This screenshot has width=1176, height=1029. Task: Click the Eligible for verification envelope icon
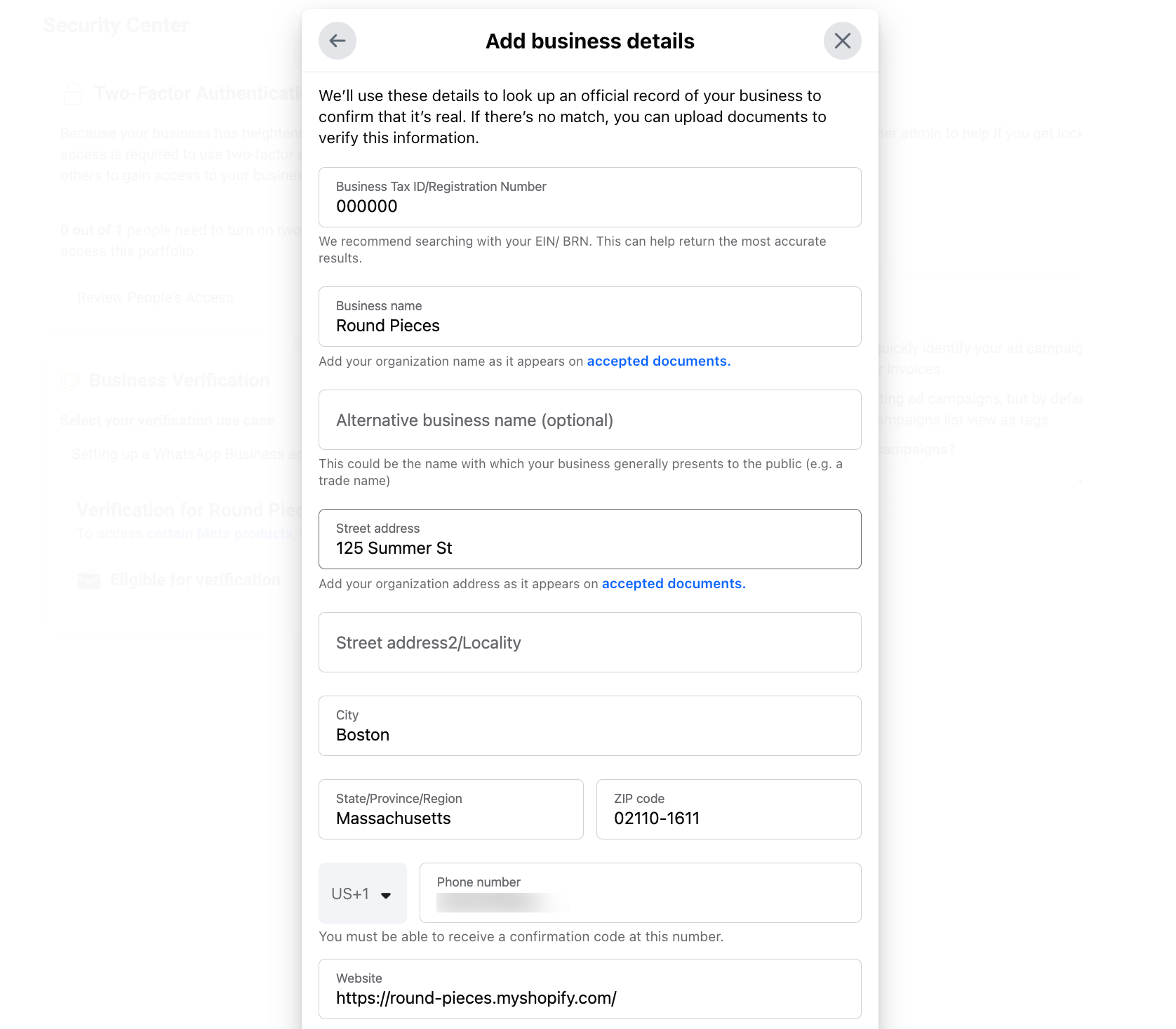[x=88, y=579]
